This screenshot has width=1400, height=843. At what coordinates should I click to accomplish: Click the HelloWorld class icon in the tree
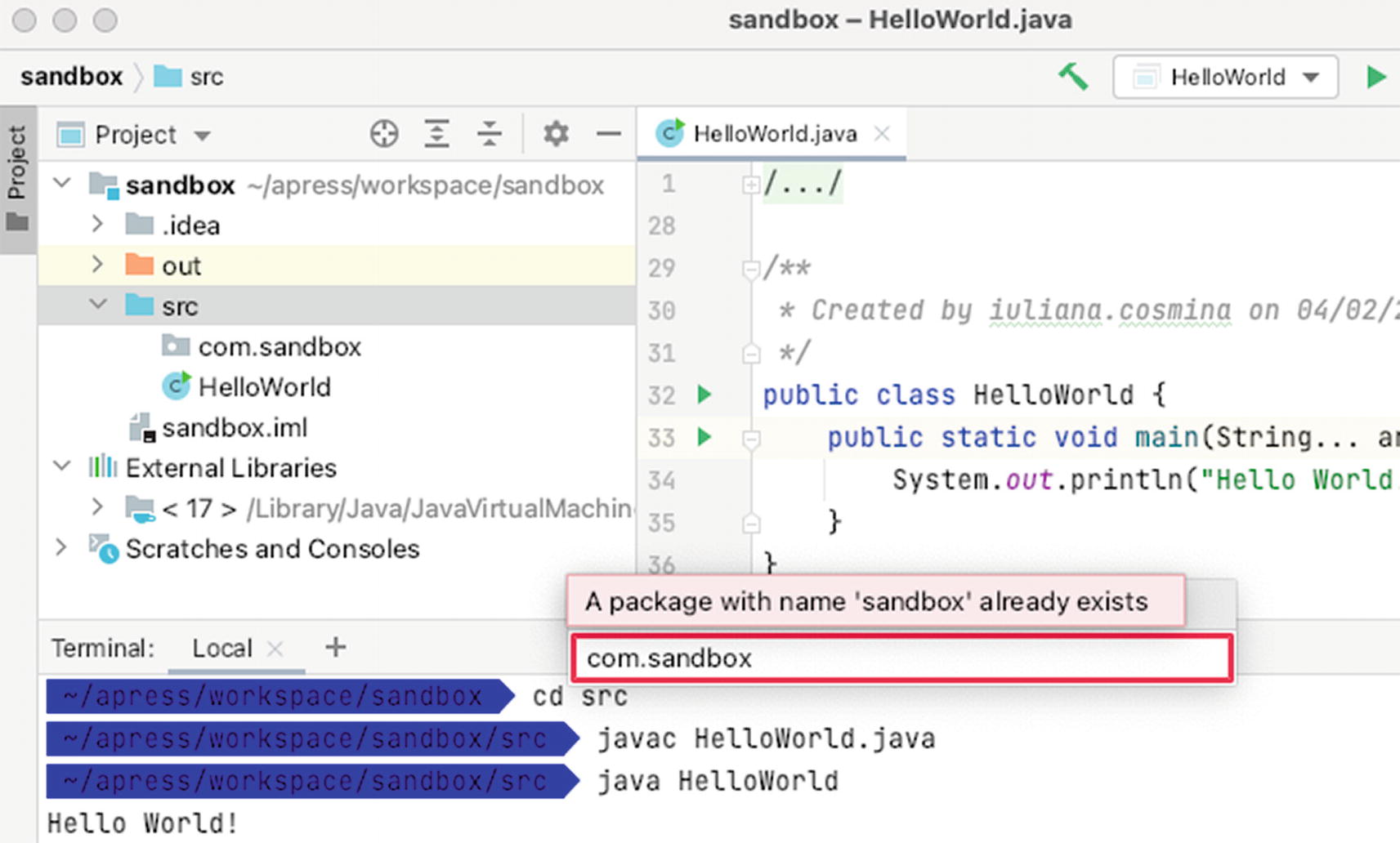click(x=176, y=385)
